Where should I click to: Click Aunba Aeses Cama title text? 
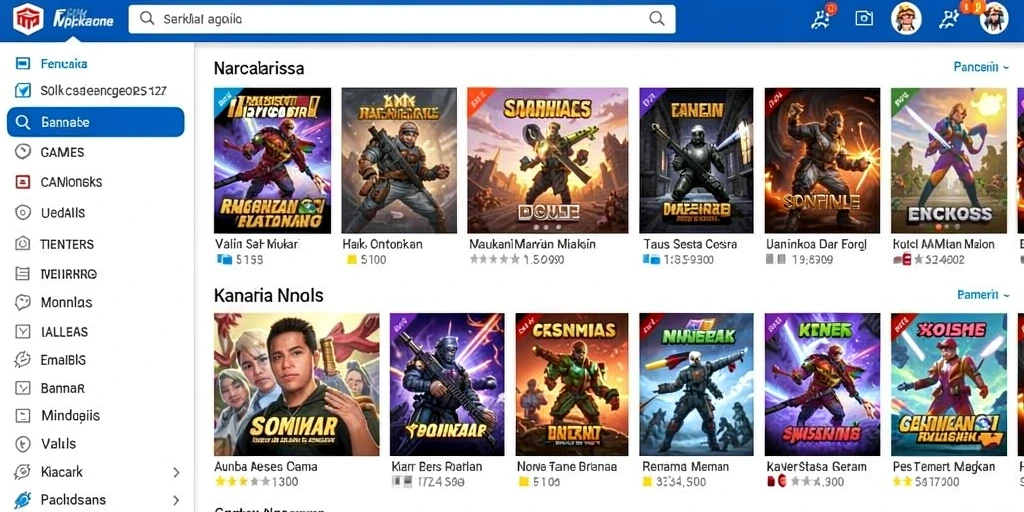point(266,467)
